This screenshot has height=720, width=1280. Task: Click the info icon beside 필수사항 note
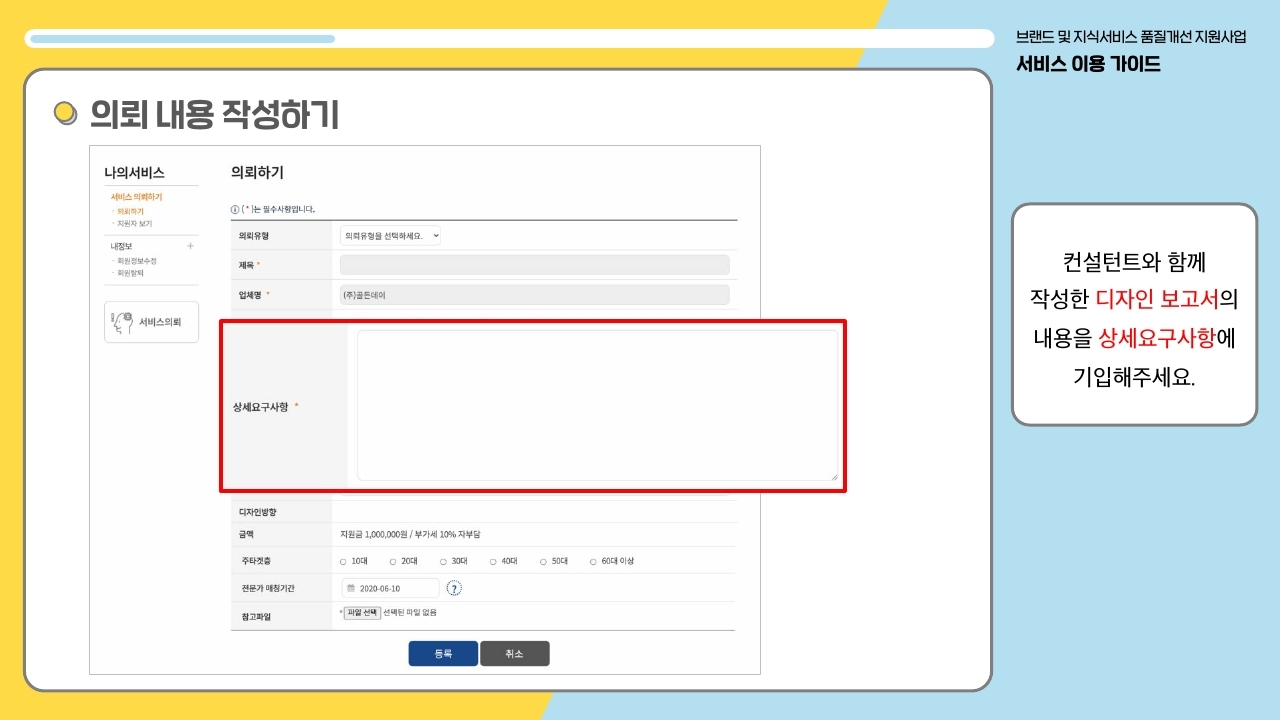(235, 210)
